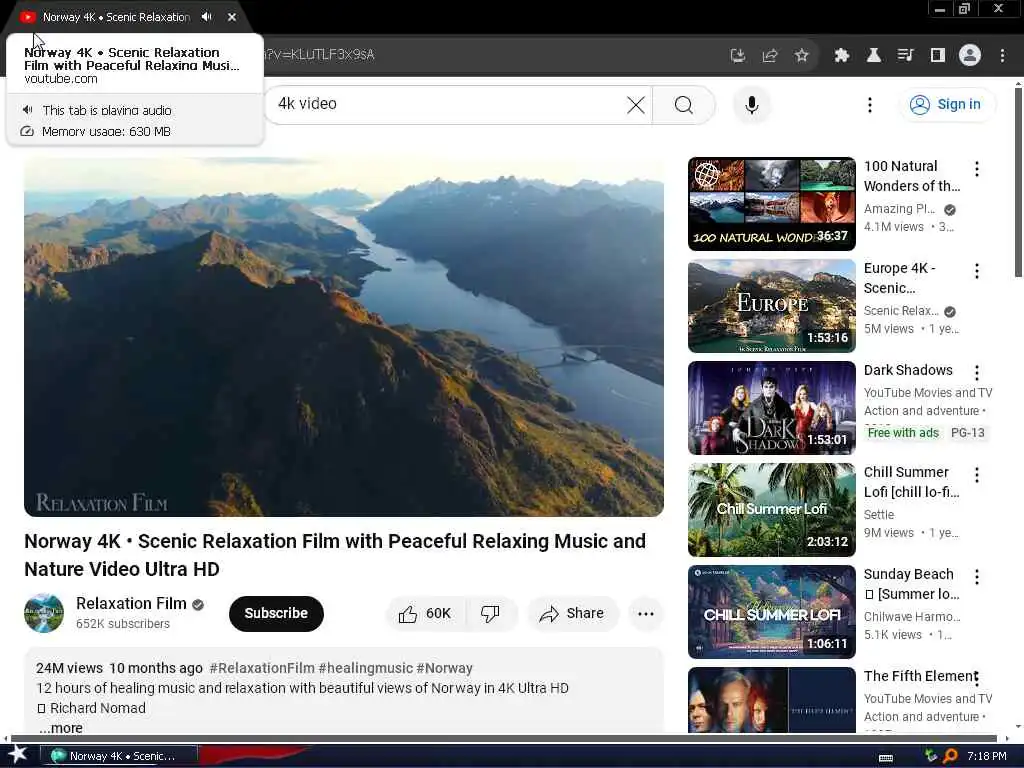Open media controls icon in toolbar
This screenshot has height=768, width=1024.
(905, 56)
